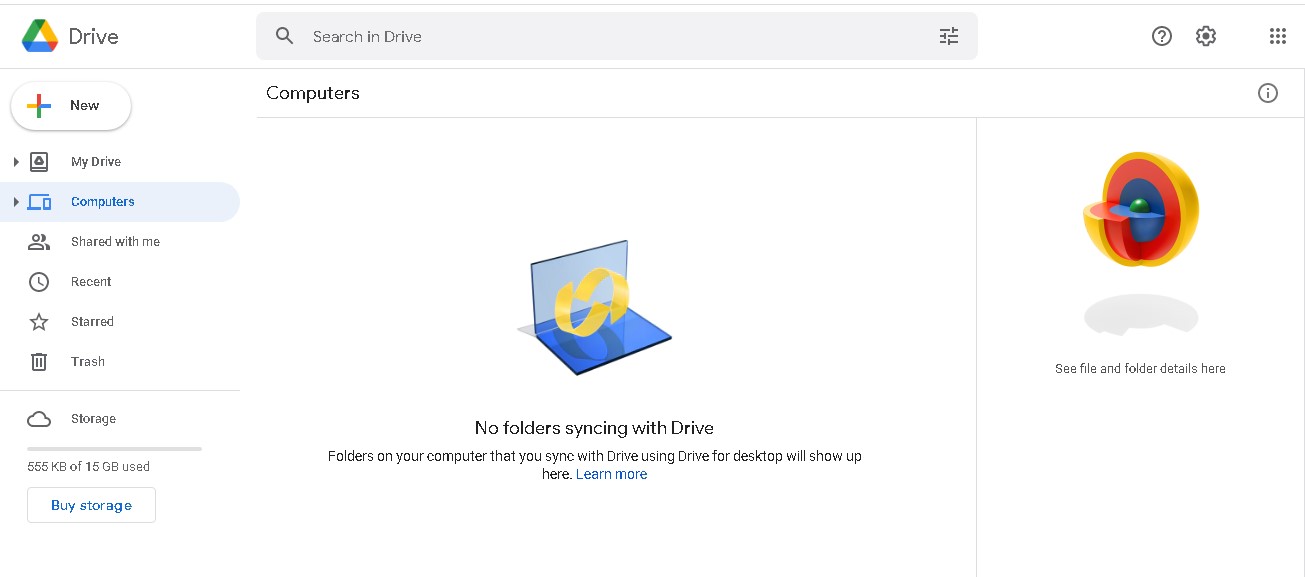Open the Starred items view
Image resolution: width=1305 pixels, height=577 pixels.
click(x=91, y=321)
